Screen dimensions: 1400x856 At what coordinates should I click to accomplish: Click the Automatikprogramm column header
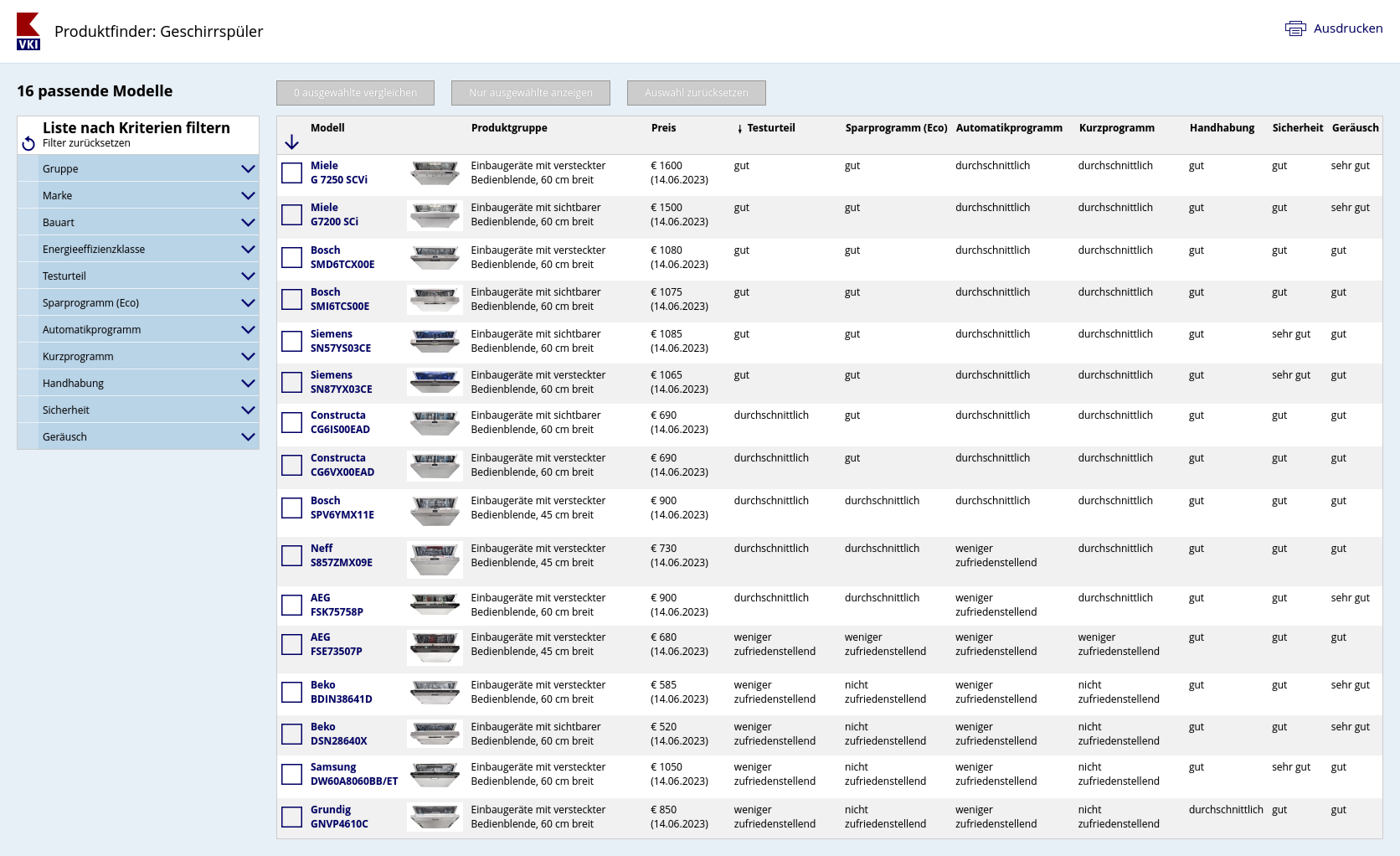point(1009,128)
